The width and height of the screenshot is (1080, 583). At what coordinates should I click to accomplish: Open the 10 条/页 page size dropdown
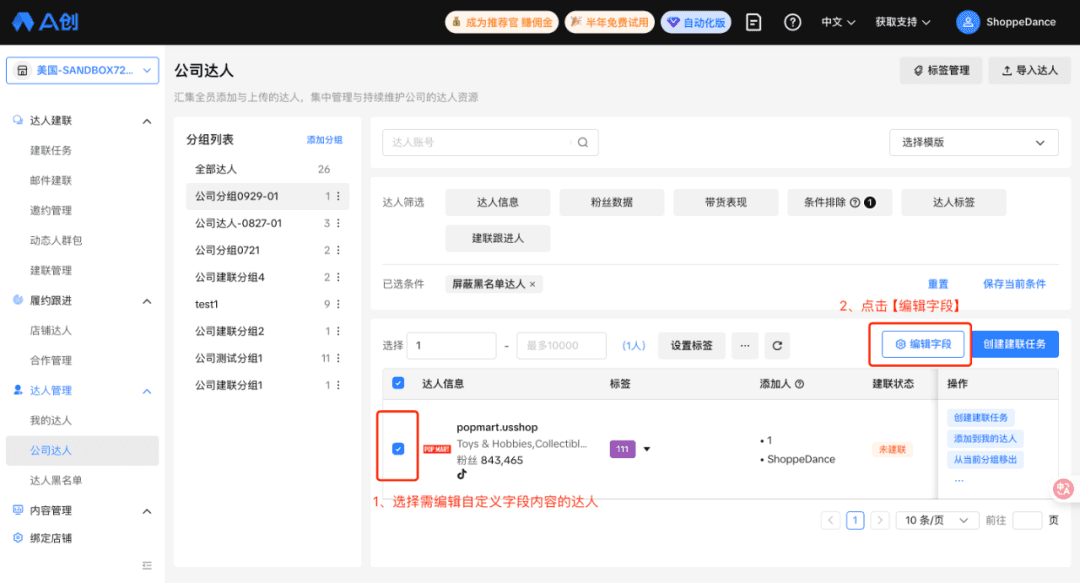[x=937, y=520]
